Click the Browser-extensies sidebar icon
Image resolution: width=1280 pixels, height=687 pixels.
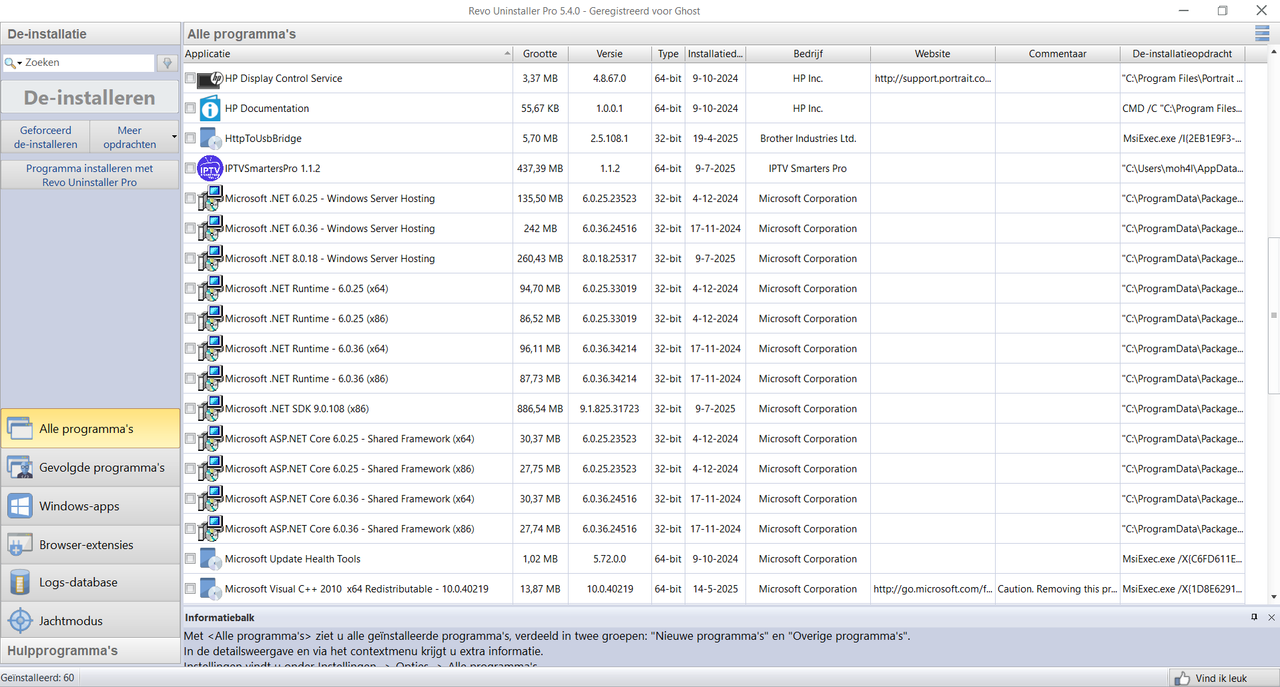(x=20, y=545)
